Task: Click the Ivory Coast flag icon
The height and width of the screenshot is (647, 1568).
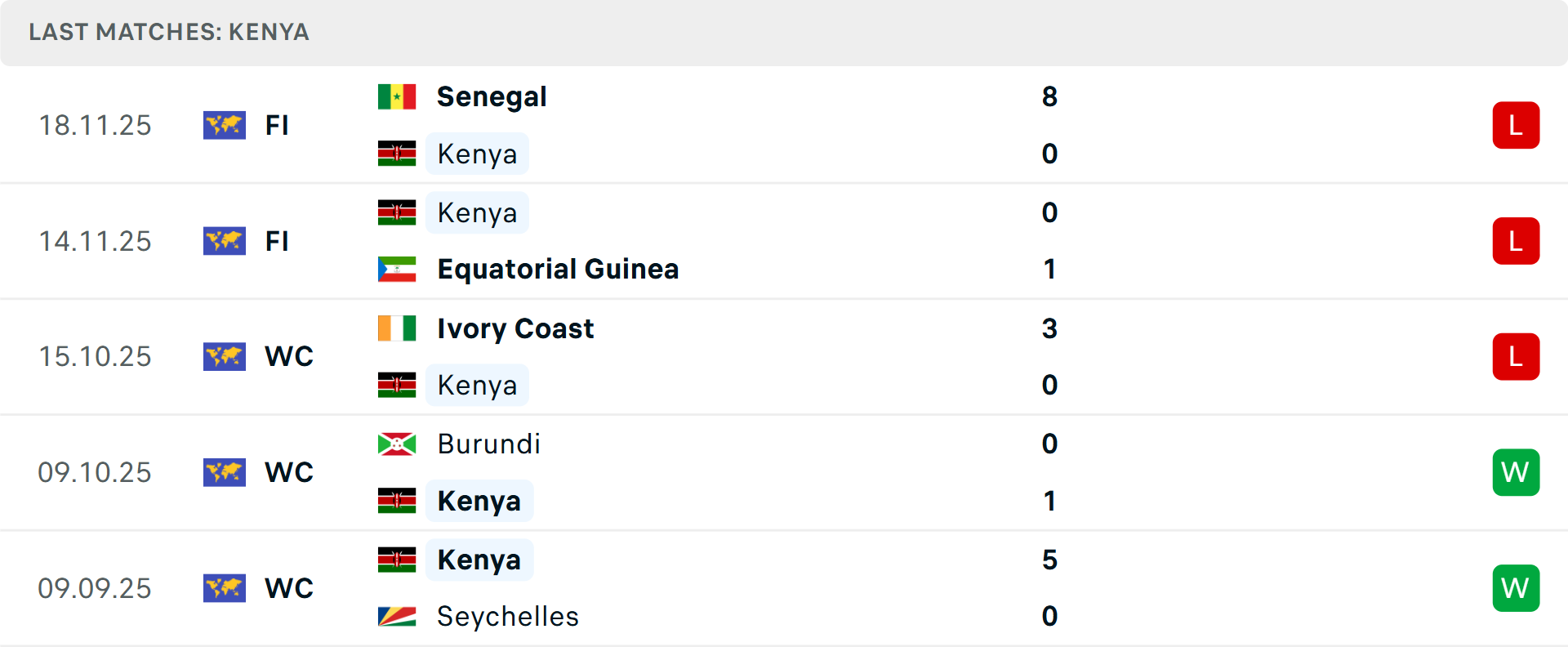Action: tap(397, 328)
